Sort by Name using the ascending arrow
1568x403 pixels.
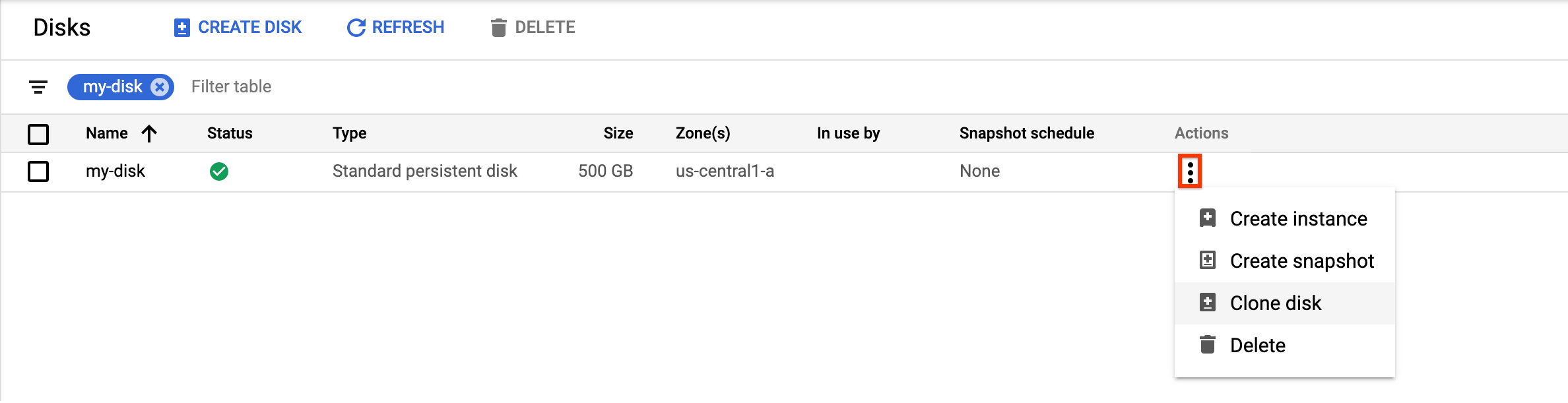point(150,134)
